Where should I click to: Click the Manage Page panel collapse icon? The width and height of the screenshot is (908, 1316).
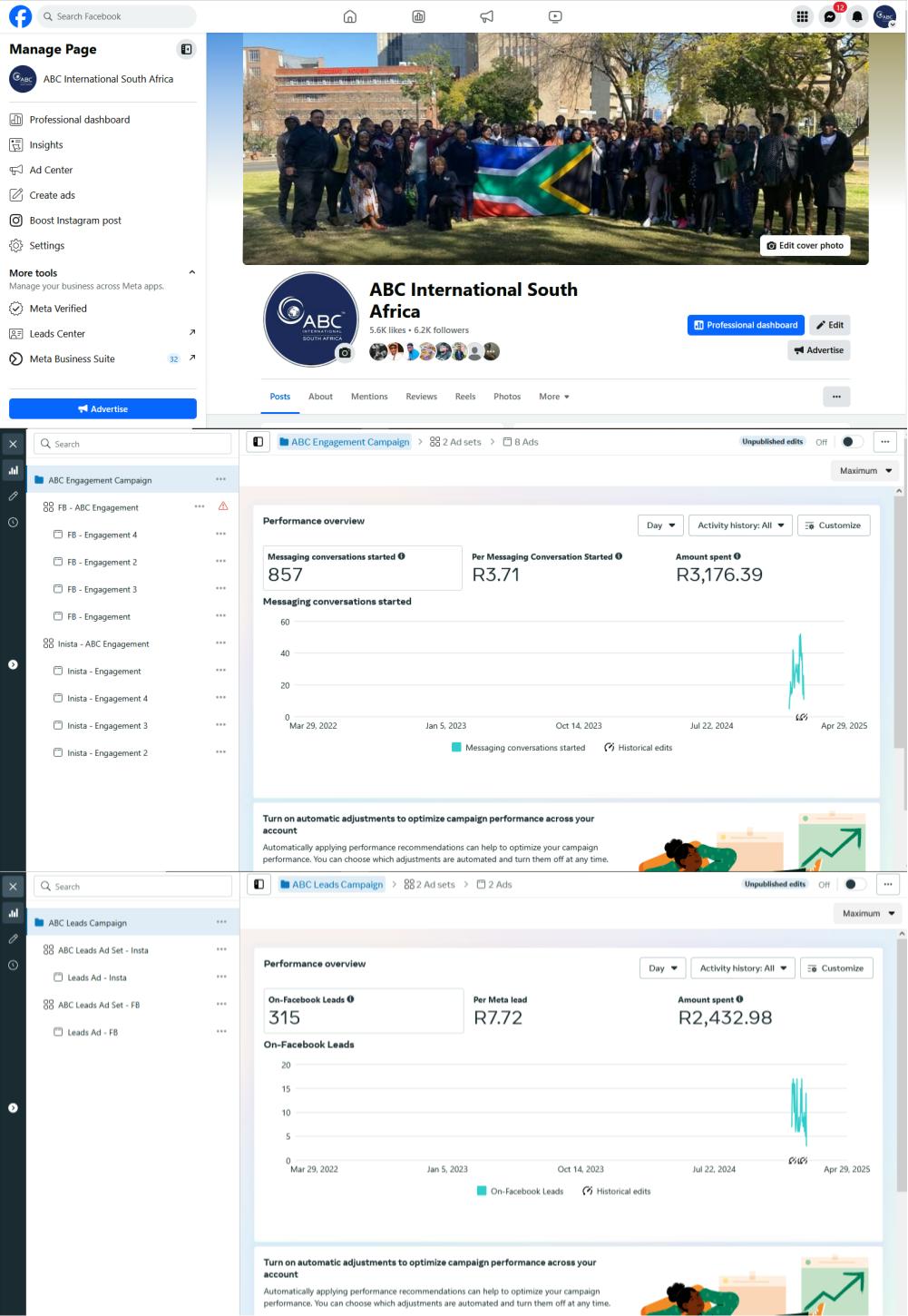186,49
